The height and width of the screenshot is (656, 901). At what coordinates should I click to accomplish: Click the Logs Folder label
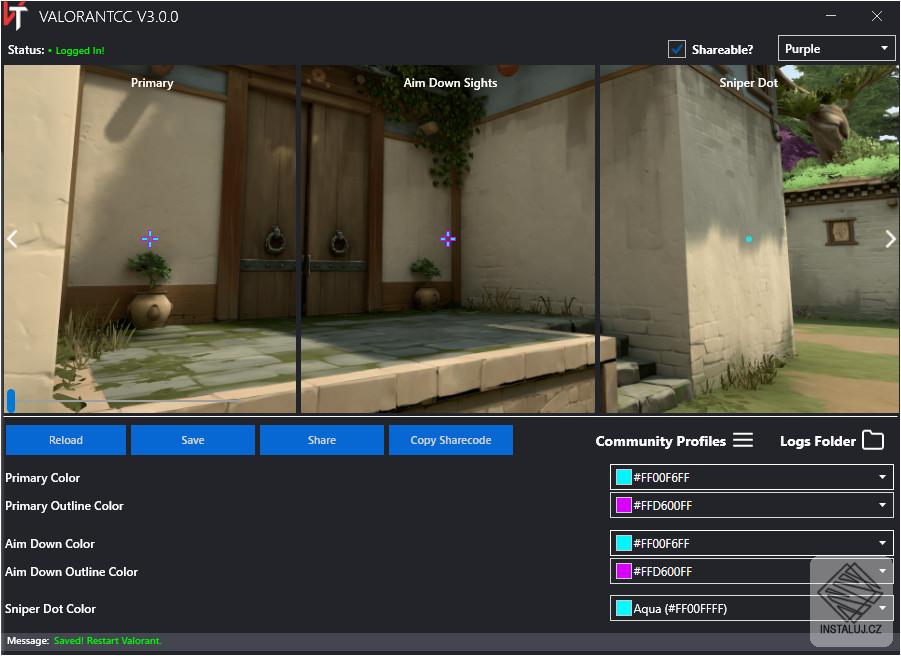coord(818,441)
